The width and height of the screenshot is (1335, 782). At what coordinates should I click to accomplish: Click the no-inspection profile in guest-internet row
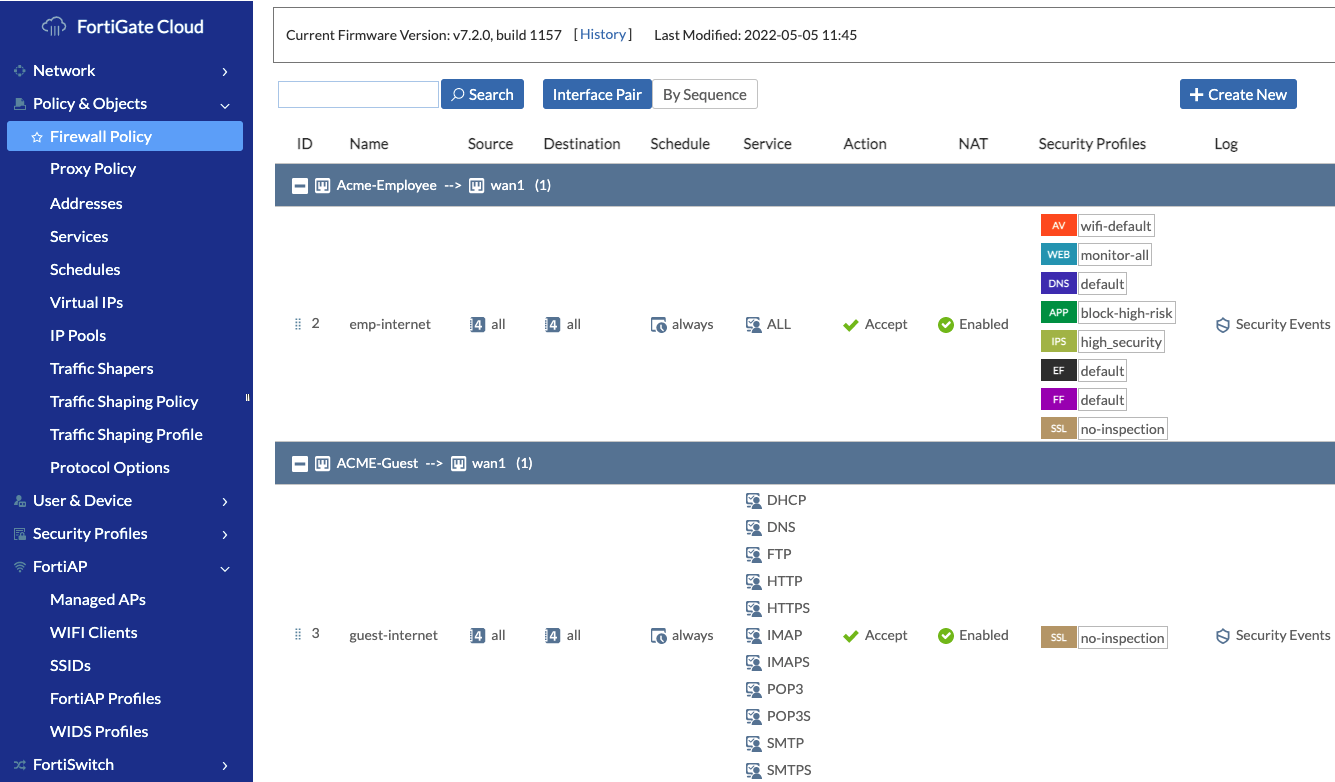1123,638
